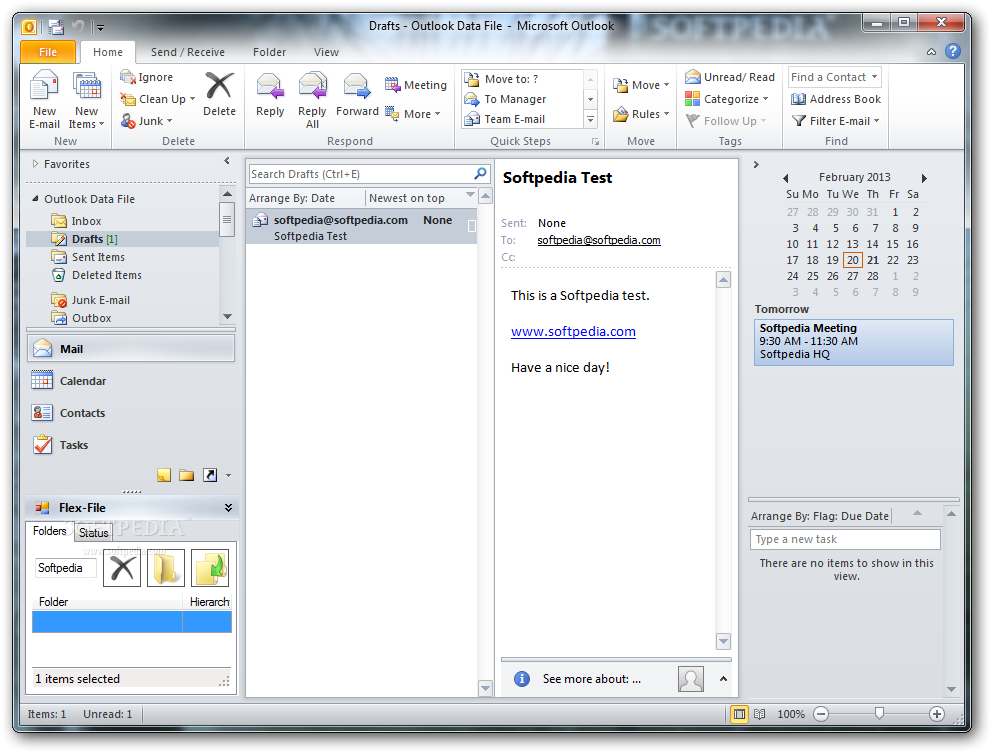
Task: Click Flex-File yellow folder icon
Action: pyautogui.click(x=165, y=568)
